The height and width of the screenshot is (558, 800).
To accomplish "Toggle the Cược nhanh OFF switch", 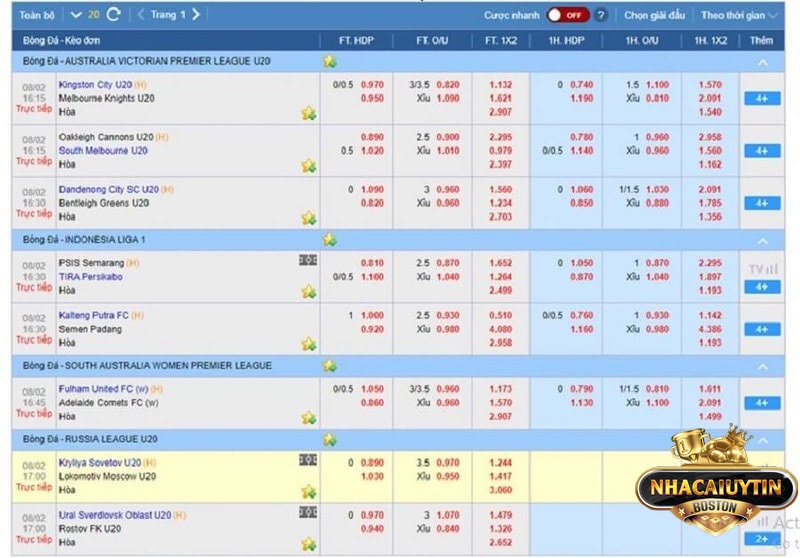I will click(x=567, y=15).
